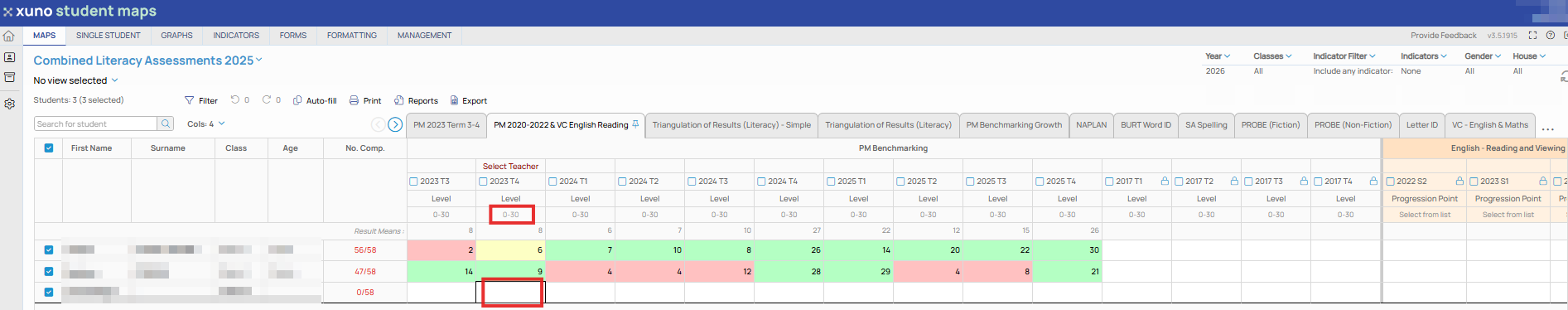This screenshot has height=310, width=1568.
Task: Open the Cols: 4 dropdown
Action: coord(205,124)
